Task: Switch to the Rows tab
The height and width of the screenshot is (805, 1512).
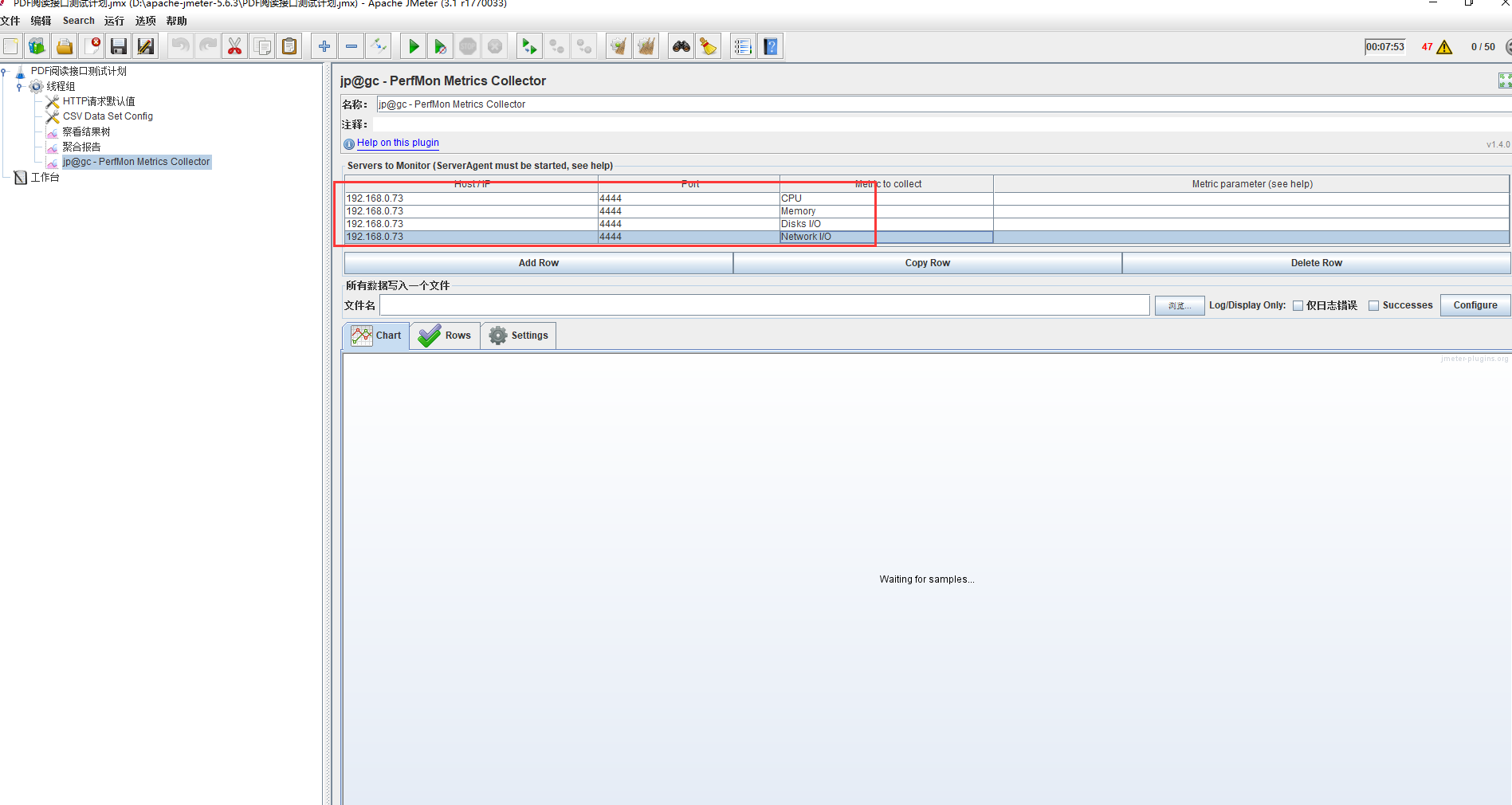Action: coord(446,336)
